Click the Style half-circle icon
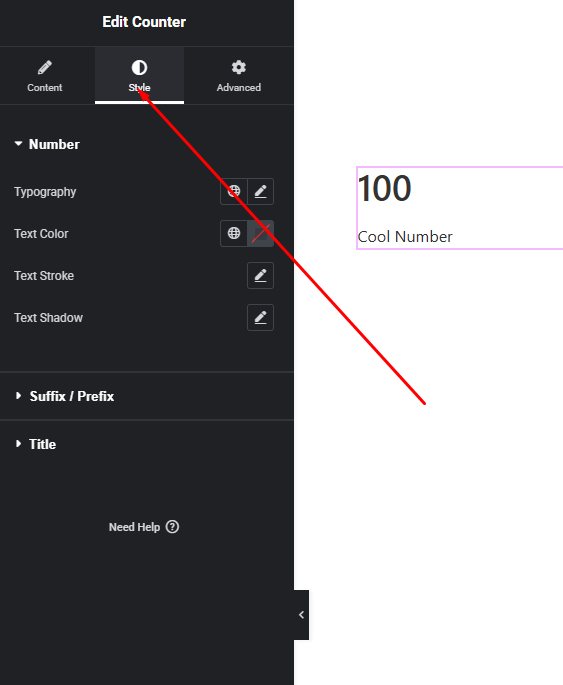This screenshot has width=563, height=685. point(139,67)
